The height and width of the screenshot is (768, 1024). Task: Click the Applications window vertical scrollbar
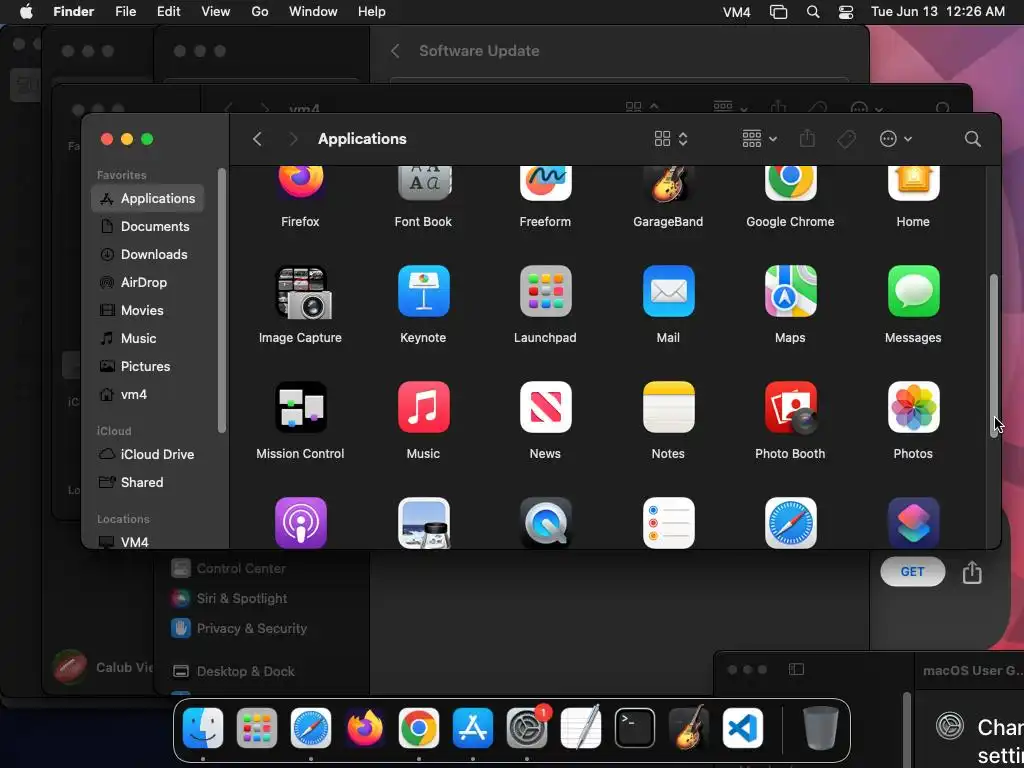coord(994,356)
